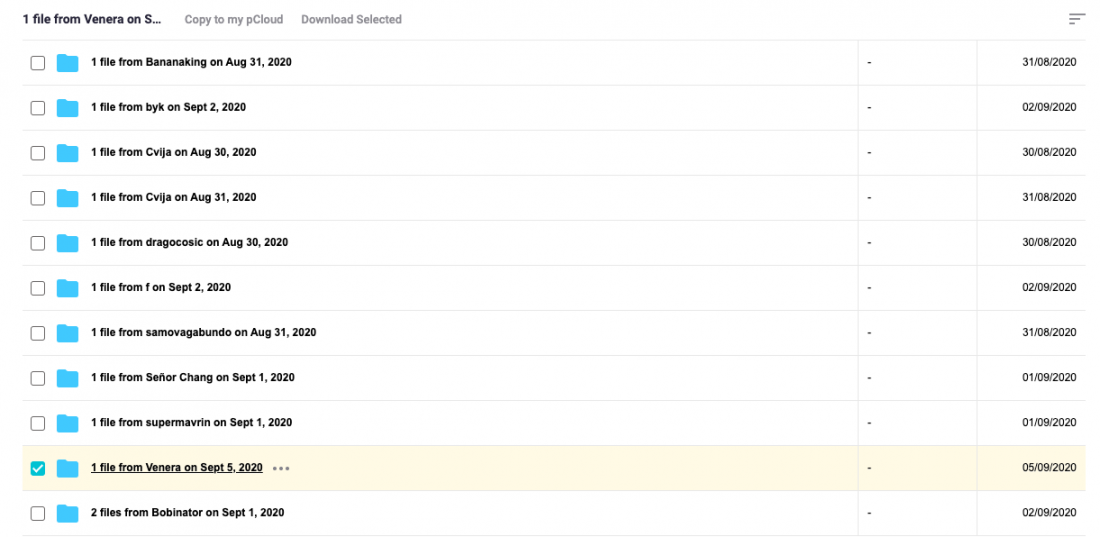1100x537 pixels.
Task: Click the dragocosic folder icon
Action: coord(67,243)
